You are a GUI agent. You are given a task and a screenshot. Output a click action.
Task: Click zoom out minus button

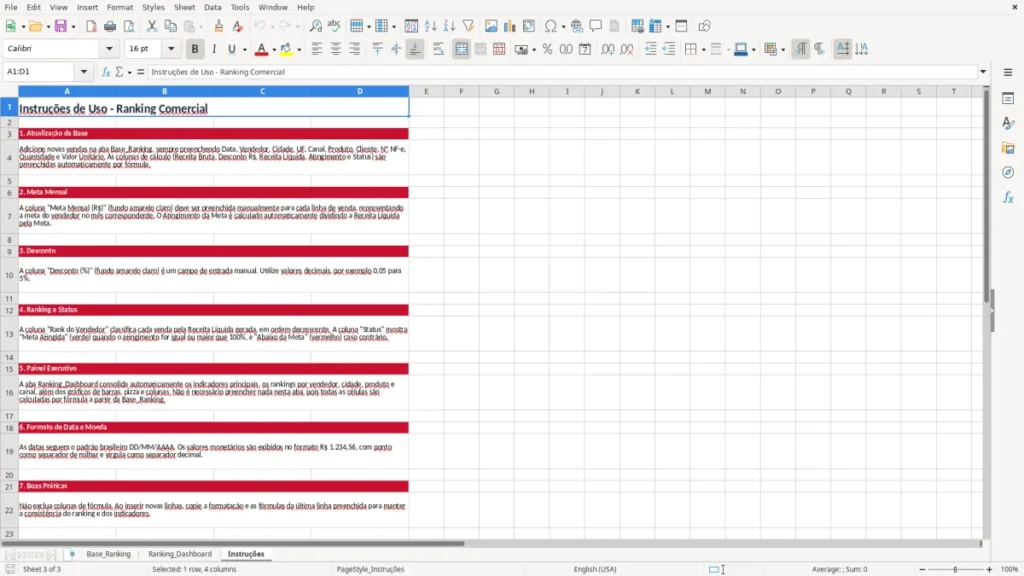(x=922, y=569)
